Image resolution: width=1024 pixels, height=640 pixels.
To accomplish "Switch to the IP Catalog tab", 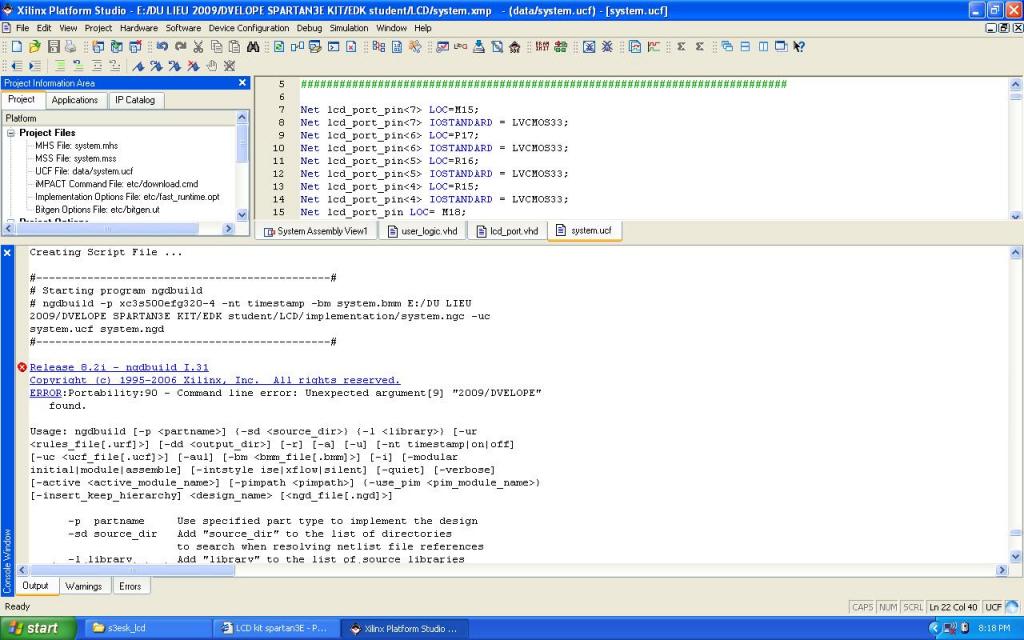I will 134,100.
